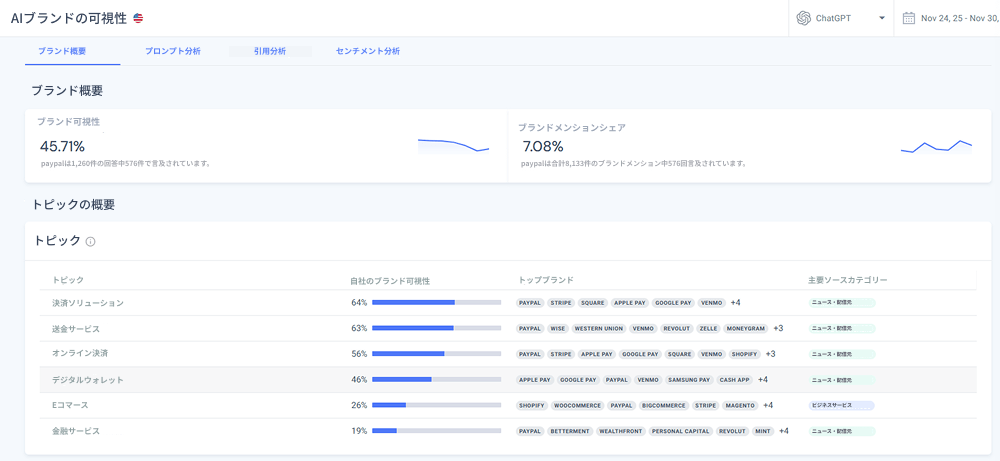
Task: Click WISE brand tag
Action: coord(557,328)
